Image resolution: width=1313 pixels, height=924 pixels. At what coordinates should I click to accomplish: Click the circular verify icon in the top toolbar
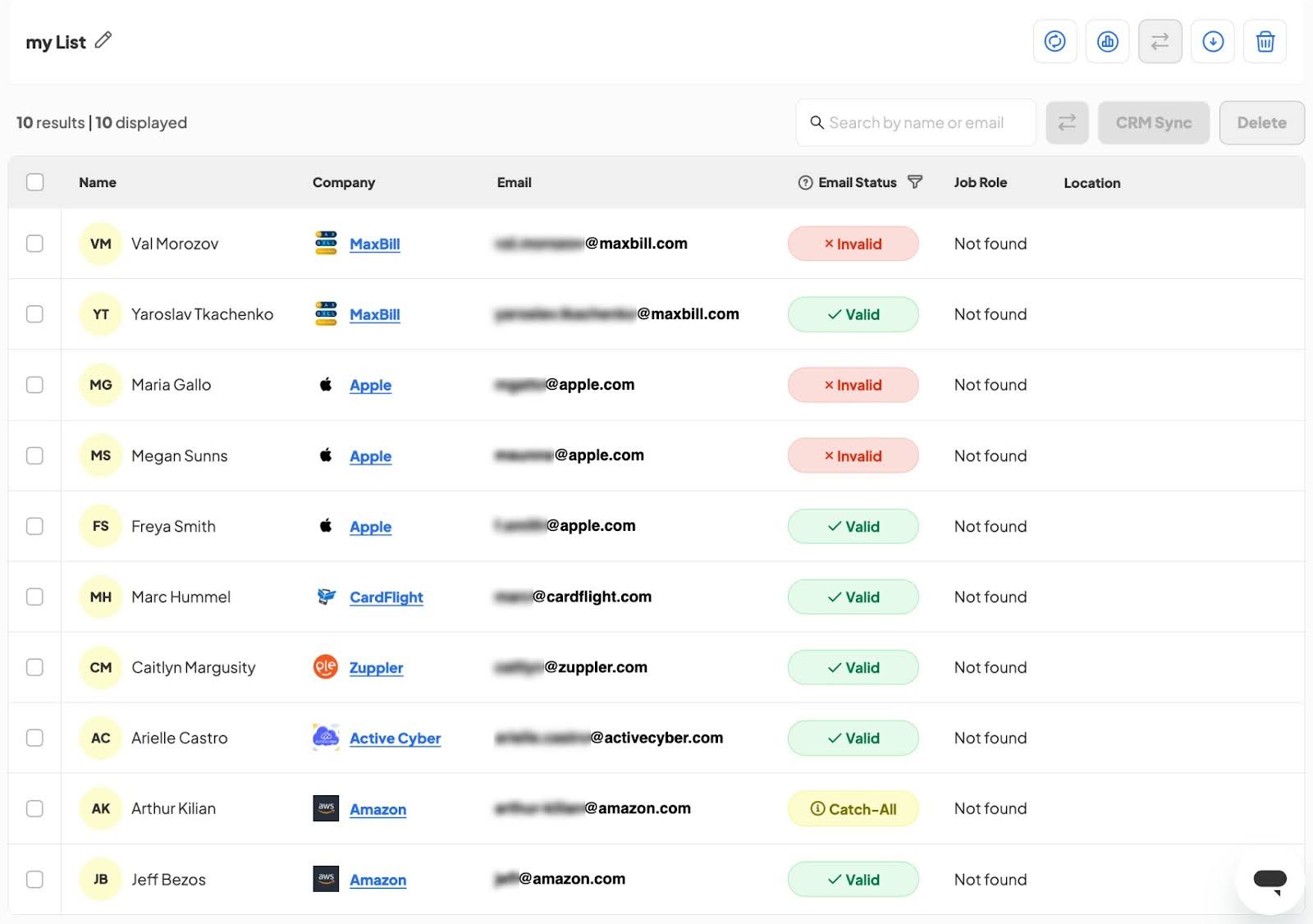tap(1055, 41)
